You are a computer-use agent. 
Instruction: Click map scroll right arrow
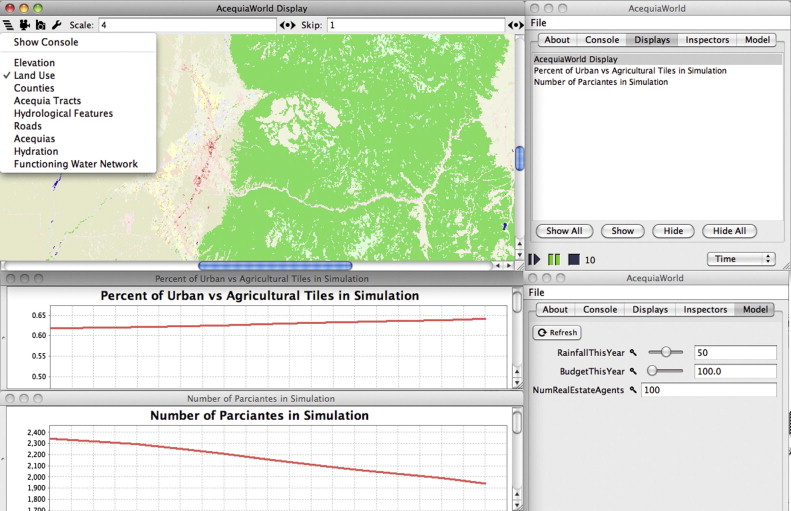tap(509, 265)
